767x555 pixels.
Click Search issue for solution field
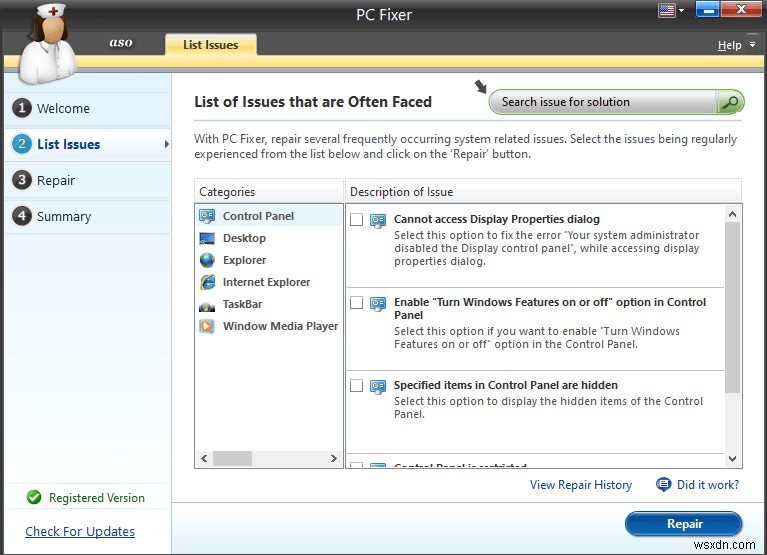click(603, 102)
